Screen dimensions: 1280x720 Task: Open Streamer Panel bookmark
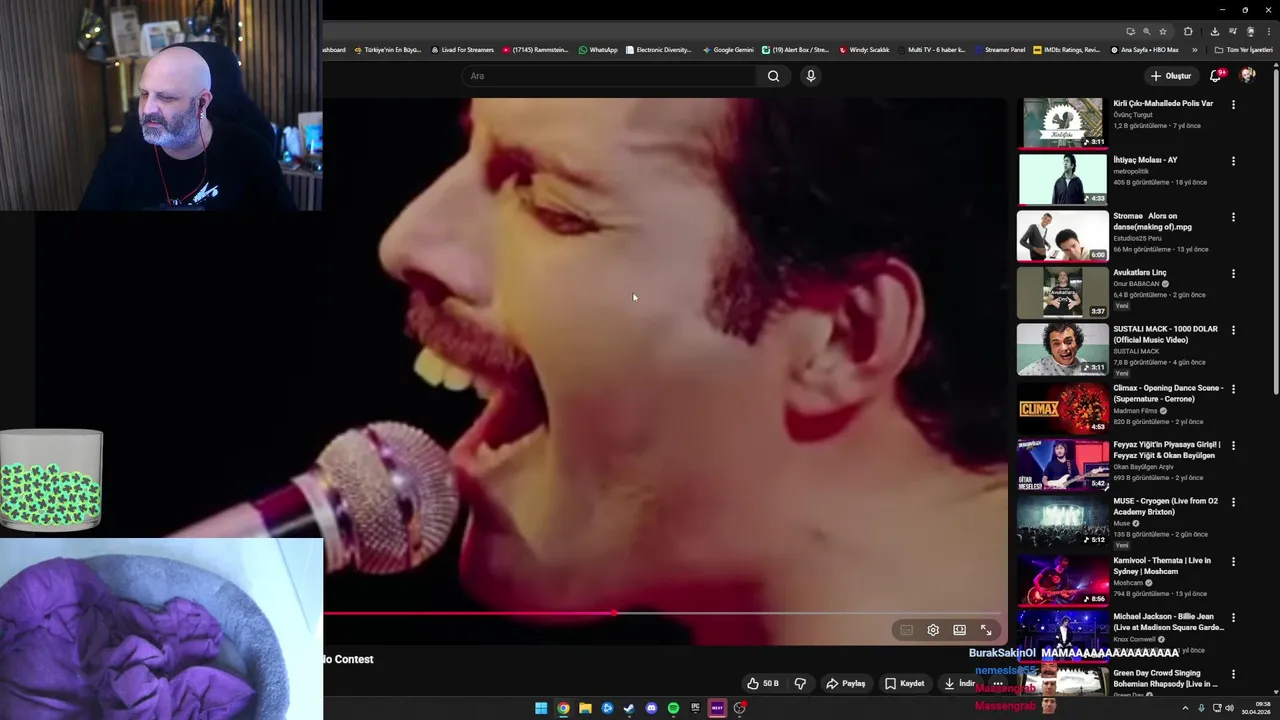coord(999,50)
